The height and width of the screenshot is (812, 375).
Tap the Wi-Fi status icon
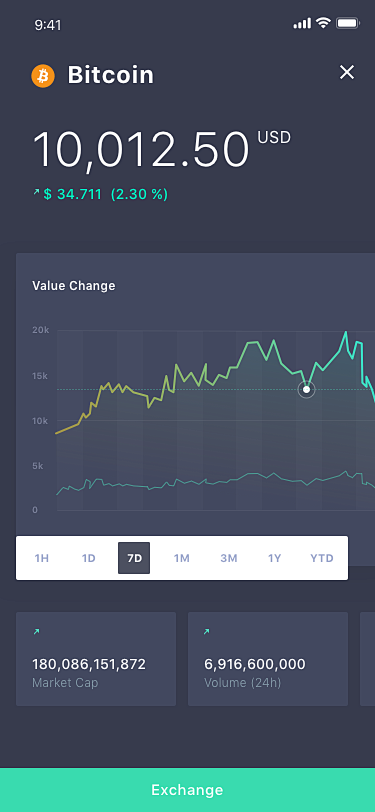(x=324, y=23)
